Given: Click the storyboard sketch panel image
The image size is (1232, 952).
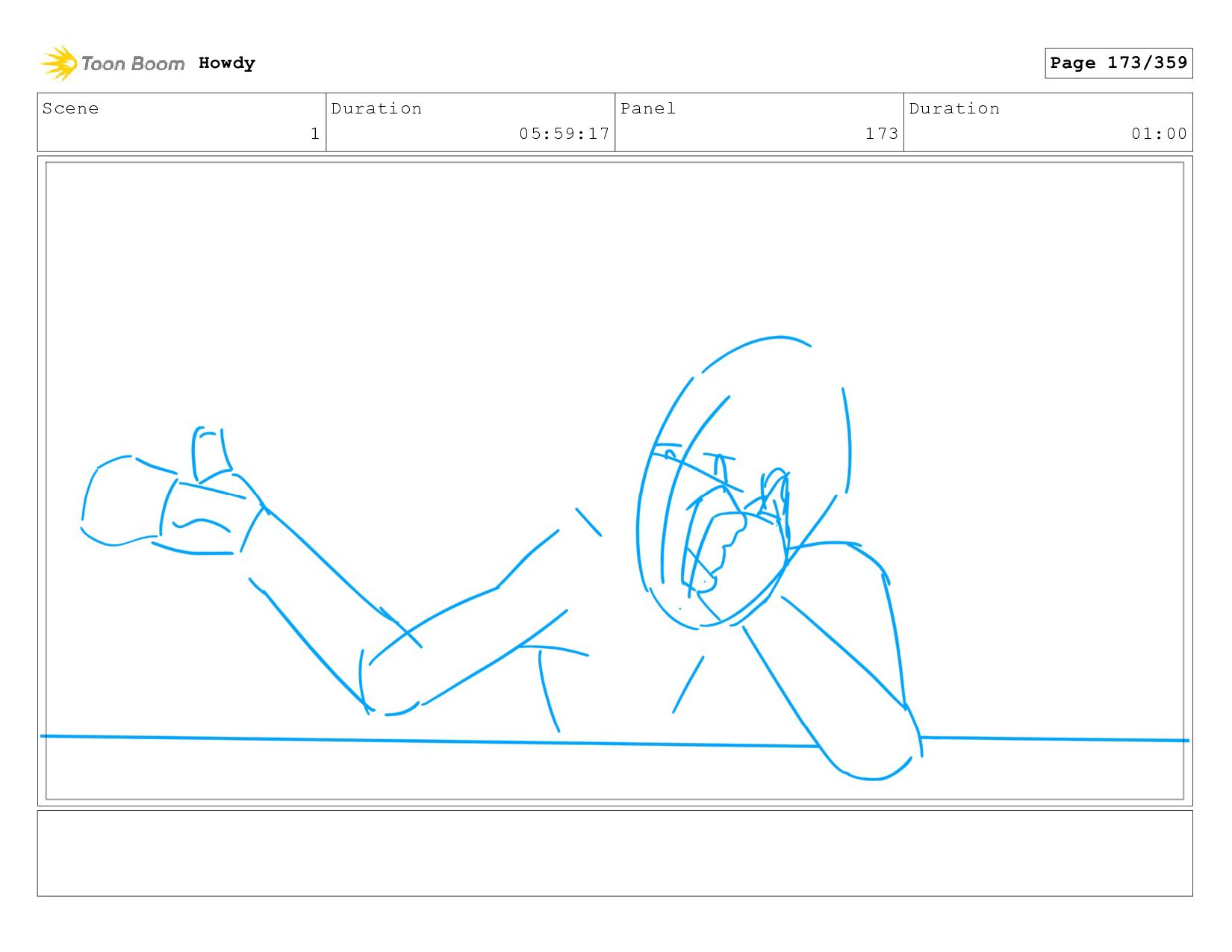Looking at the screenshot, I should 615,481.
